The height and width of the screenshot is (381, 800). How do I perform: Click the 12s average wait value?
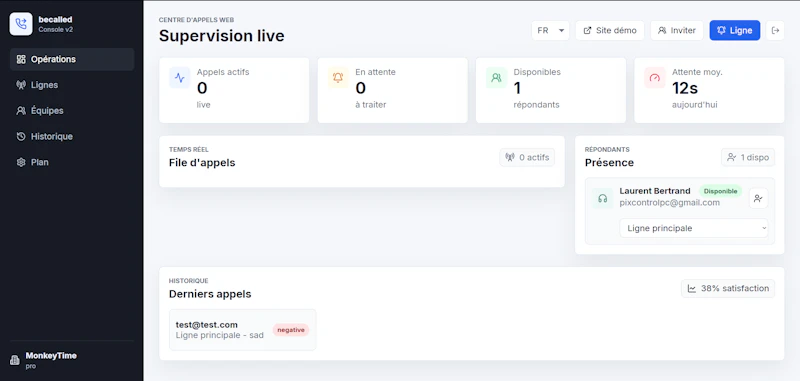click(685, 88)
